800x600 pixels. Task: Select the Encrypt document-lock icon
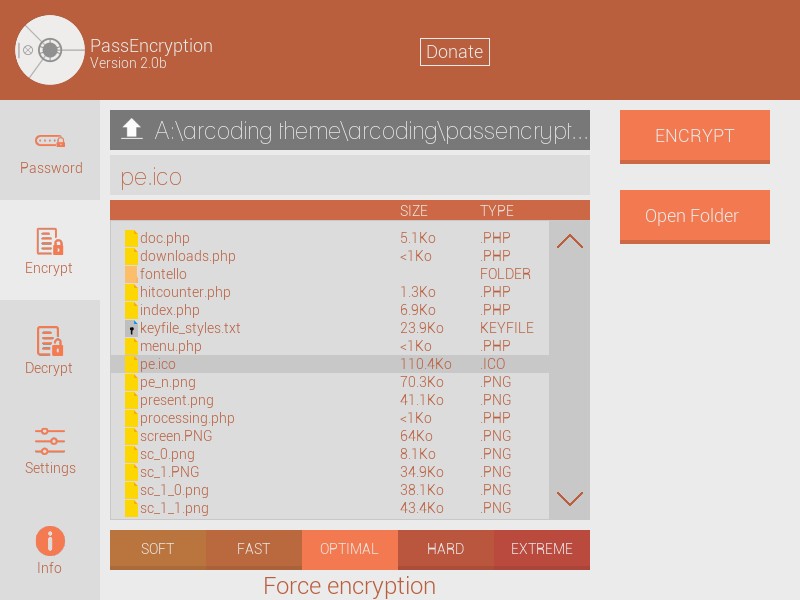pyautogui.click(x=49, y=241)
